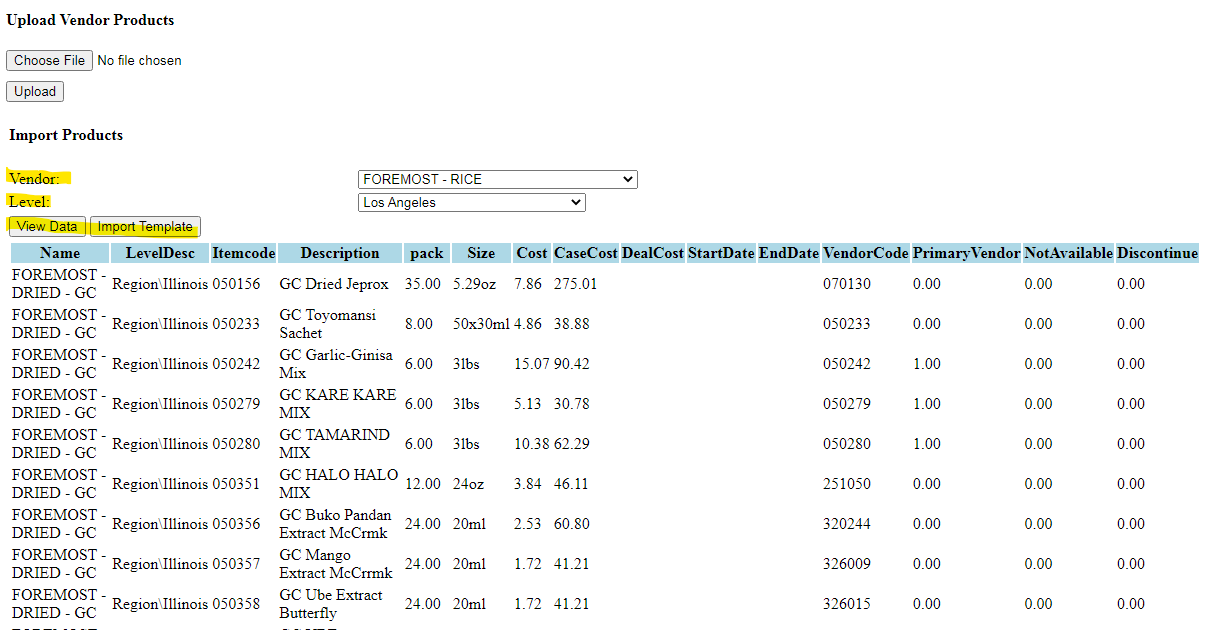
Task: Click size value 24oz
Action: (468, 484)
